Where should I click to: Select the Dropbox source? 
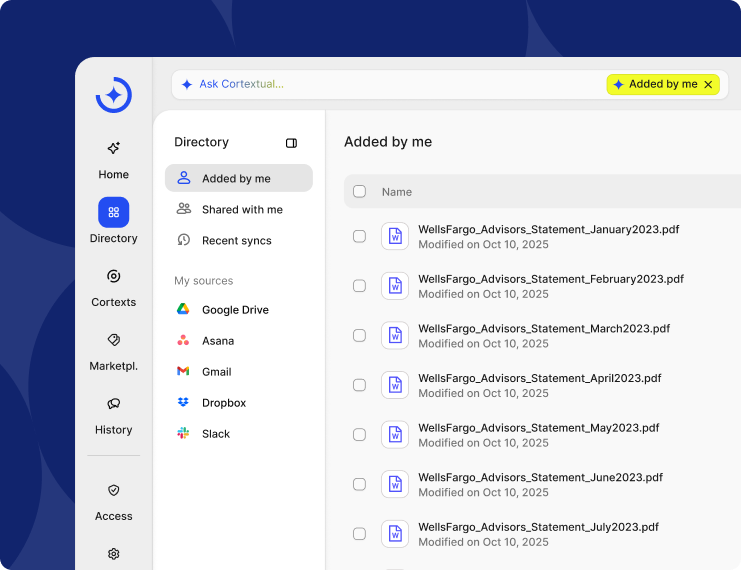point(223,403)
